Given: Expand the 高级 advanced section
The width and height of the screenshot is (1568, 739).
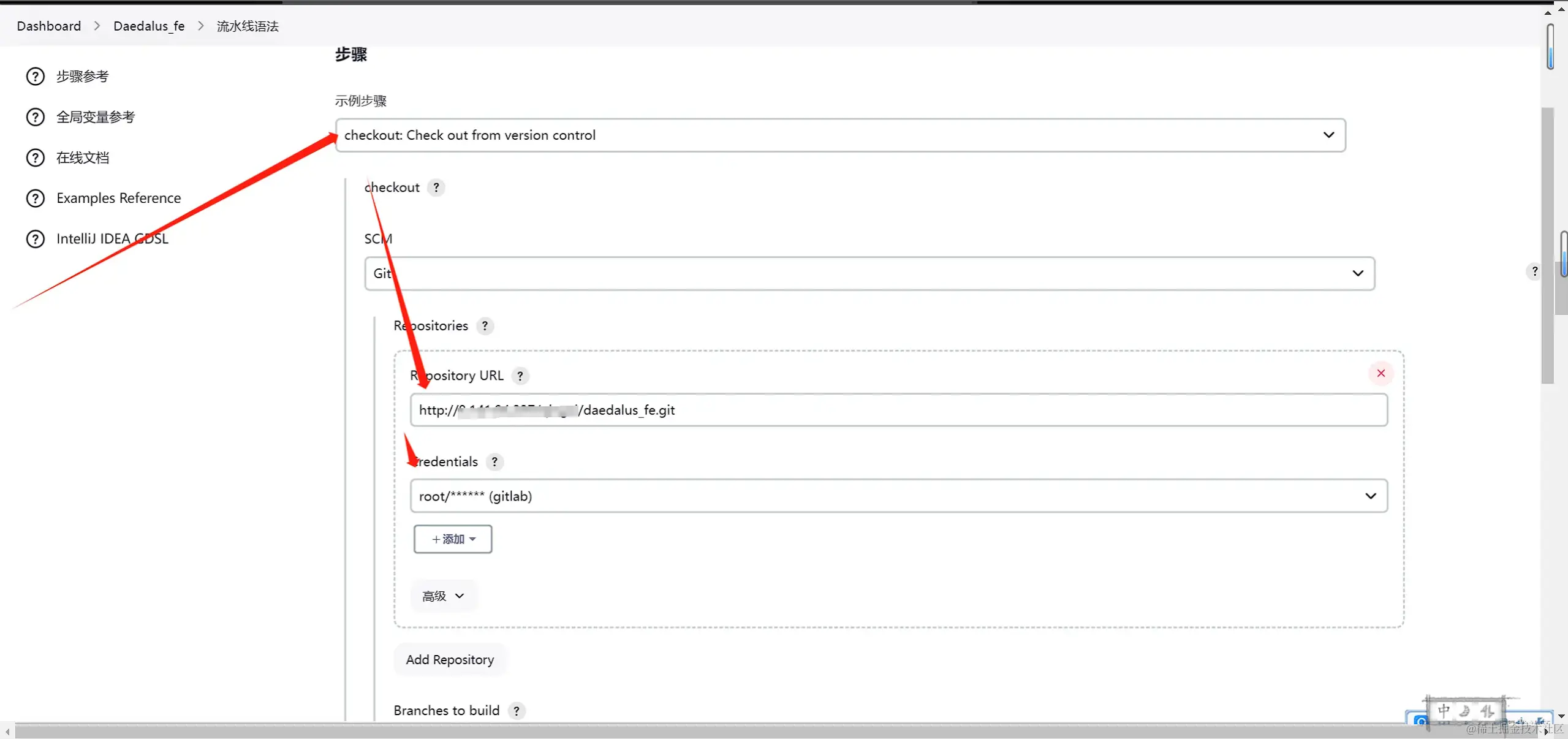Looking at the screenshot, I should 443,596.
